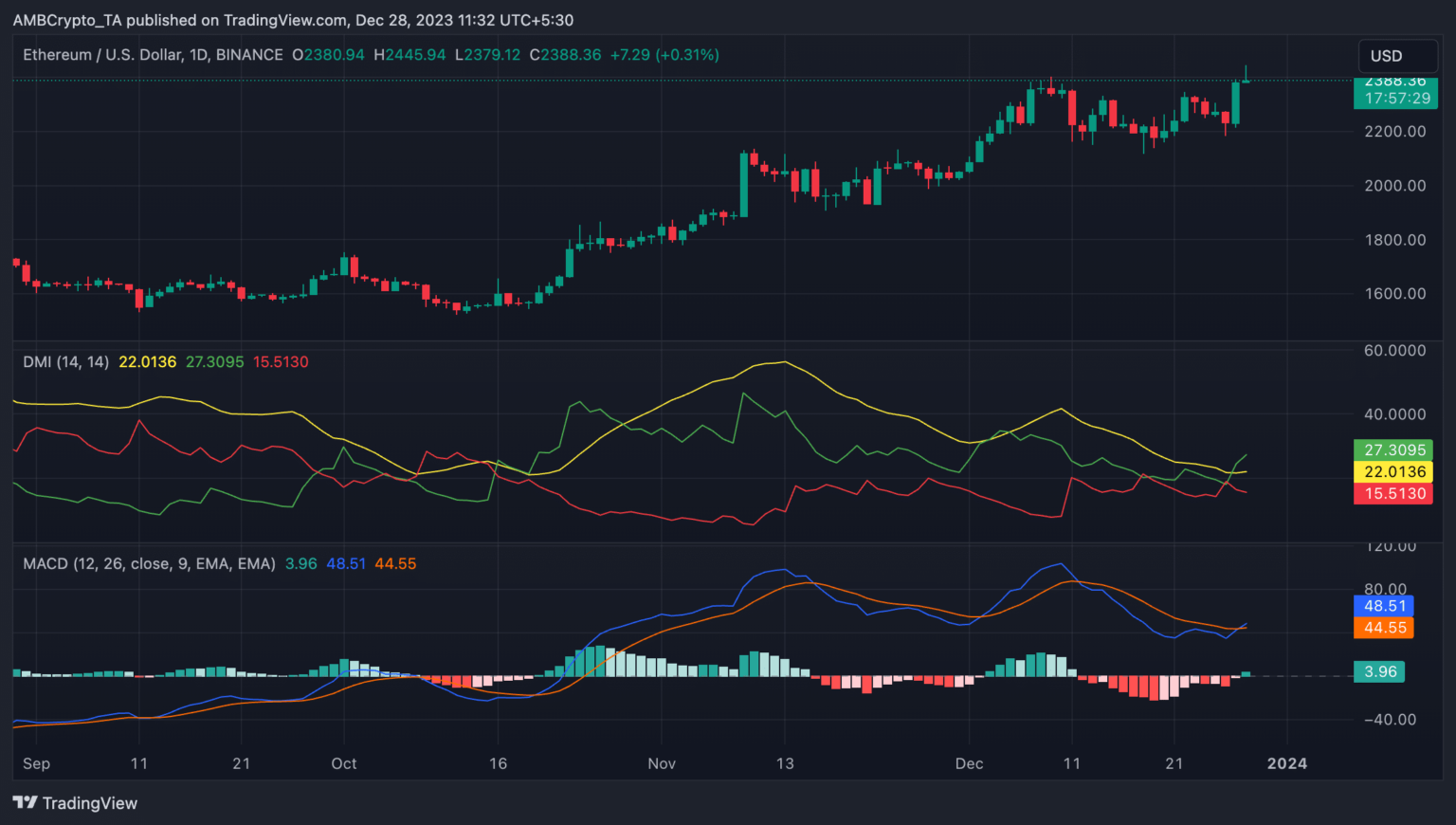Click the current price countdown label 17:57:29
Viewport: 1456px width, 825px height.
point(1396,98)
